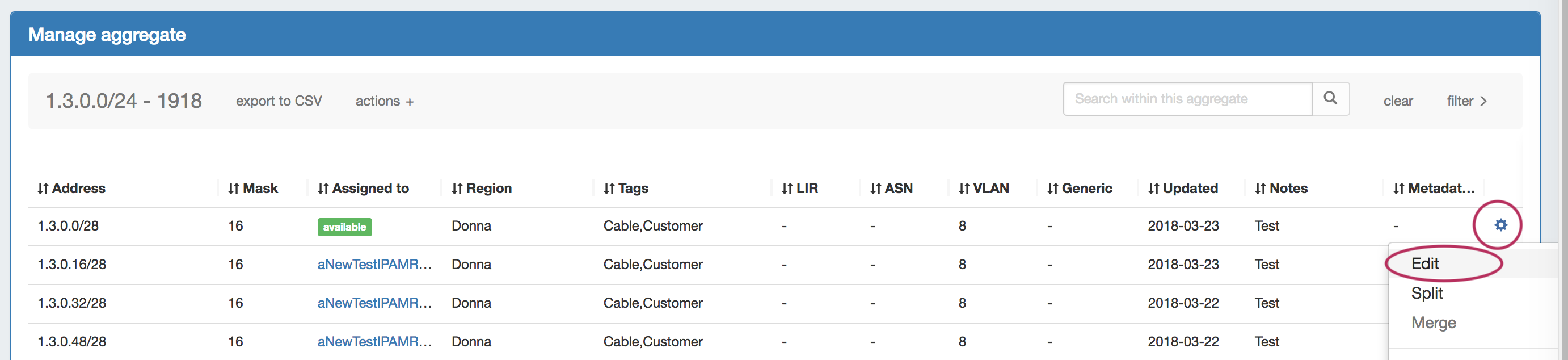
Task: Expand the actions + menu
Action: click(x=384, y=101)
